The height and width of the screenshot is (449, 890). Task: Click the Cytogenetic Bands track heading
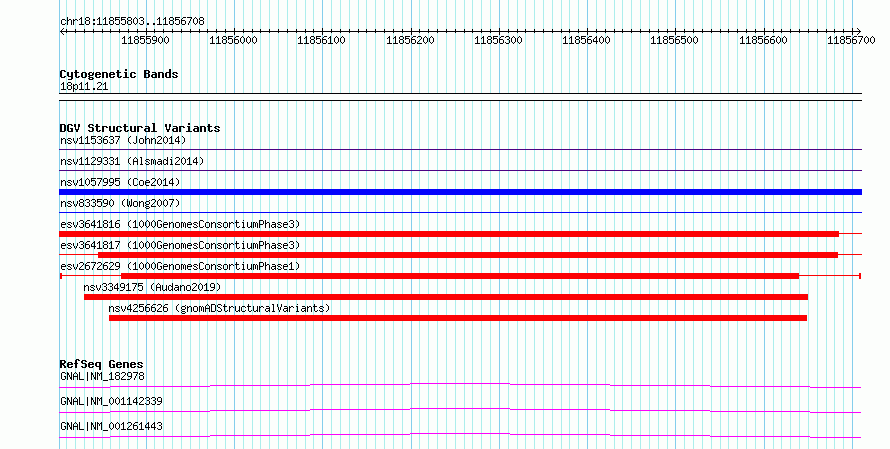(119, 74)
